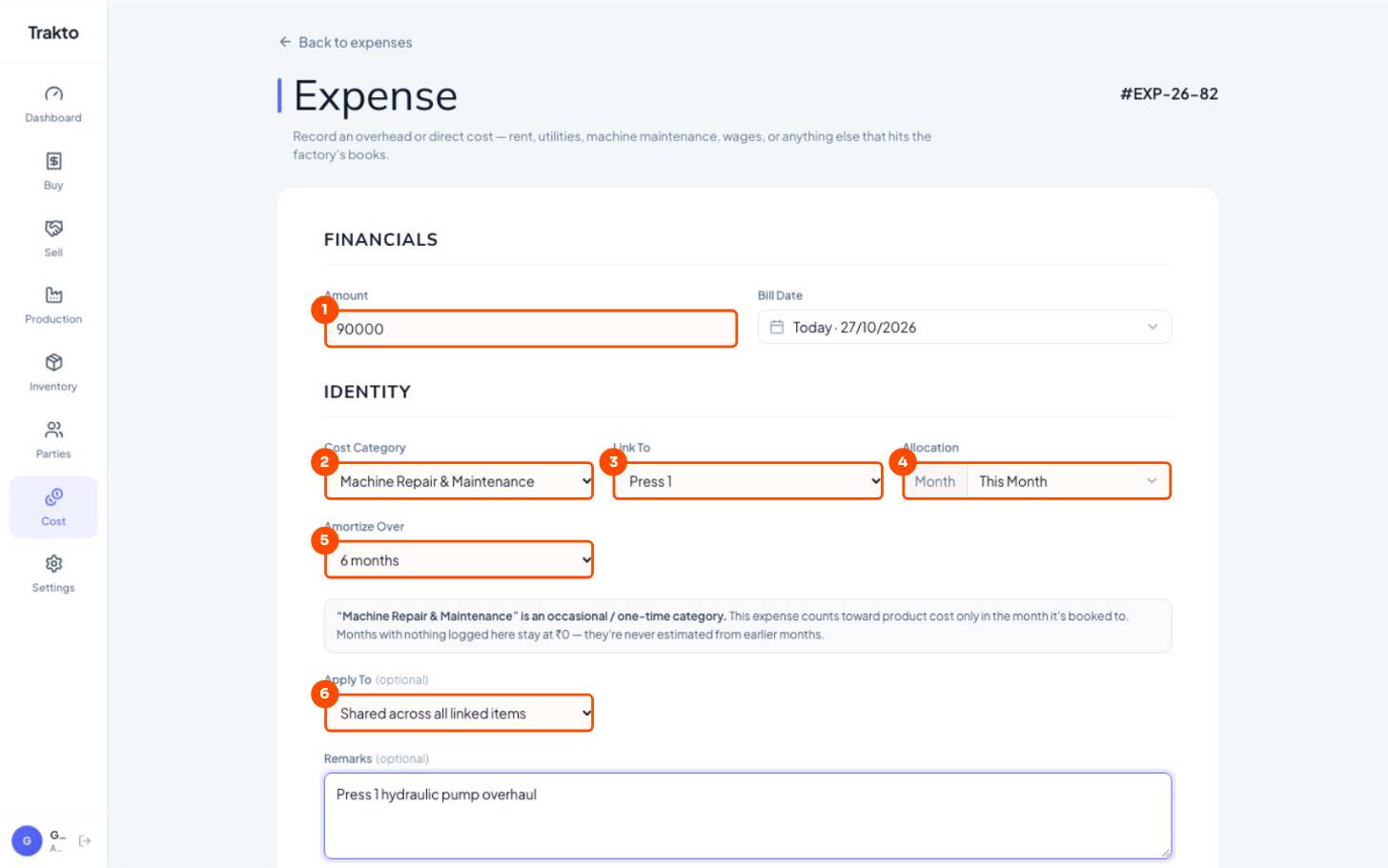Open Allocation This Month dropdown
This screenshot has height=868, width=1388.
point(1068,481)
